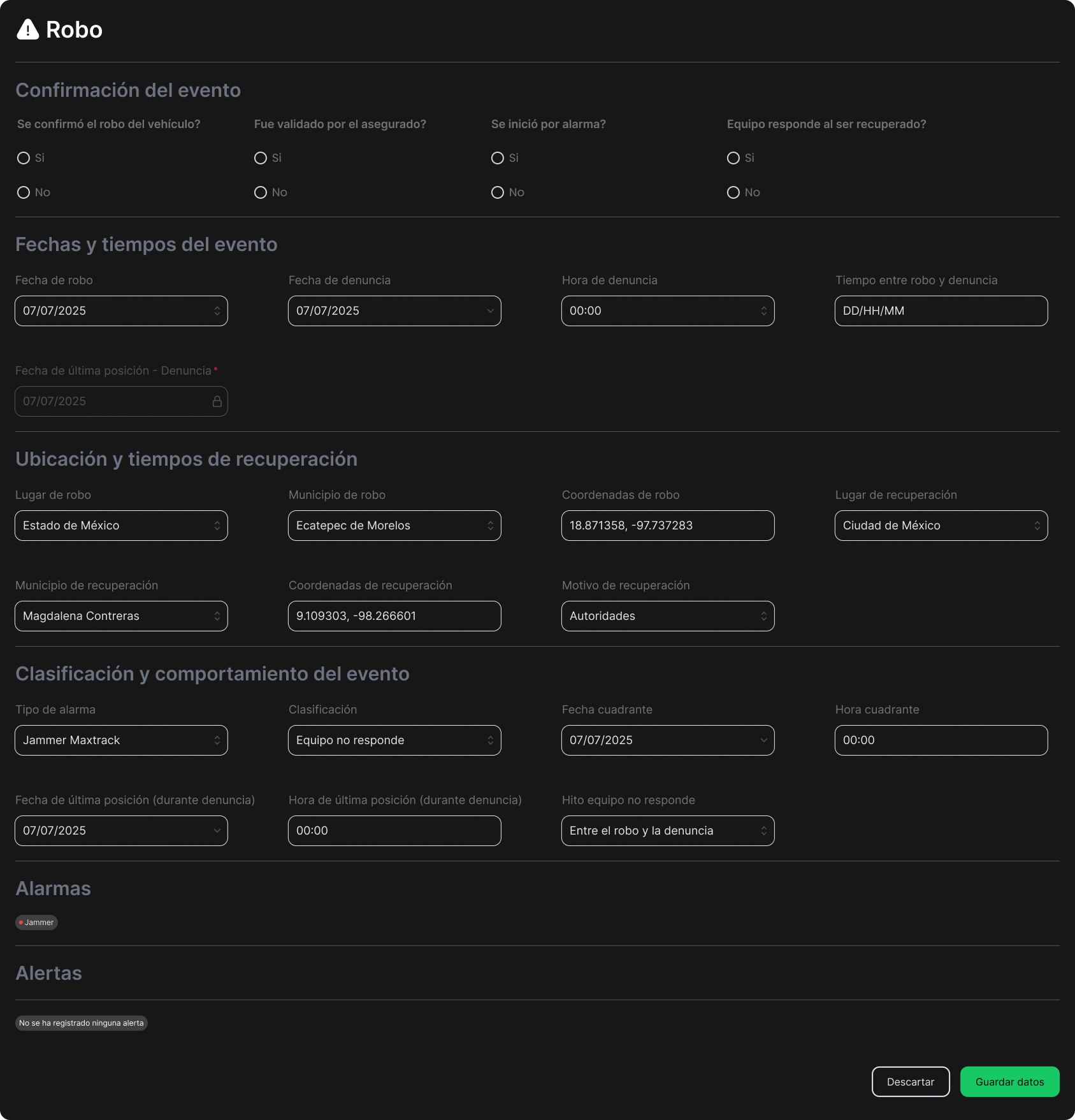Image resolution: width=1075 pixels, height=1120 pixels.
Task: Open Municipio de robo dropdown showing Ecatepec de Morelos
Action: (x=394, y=526)
